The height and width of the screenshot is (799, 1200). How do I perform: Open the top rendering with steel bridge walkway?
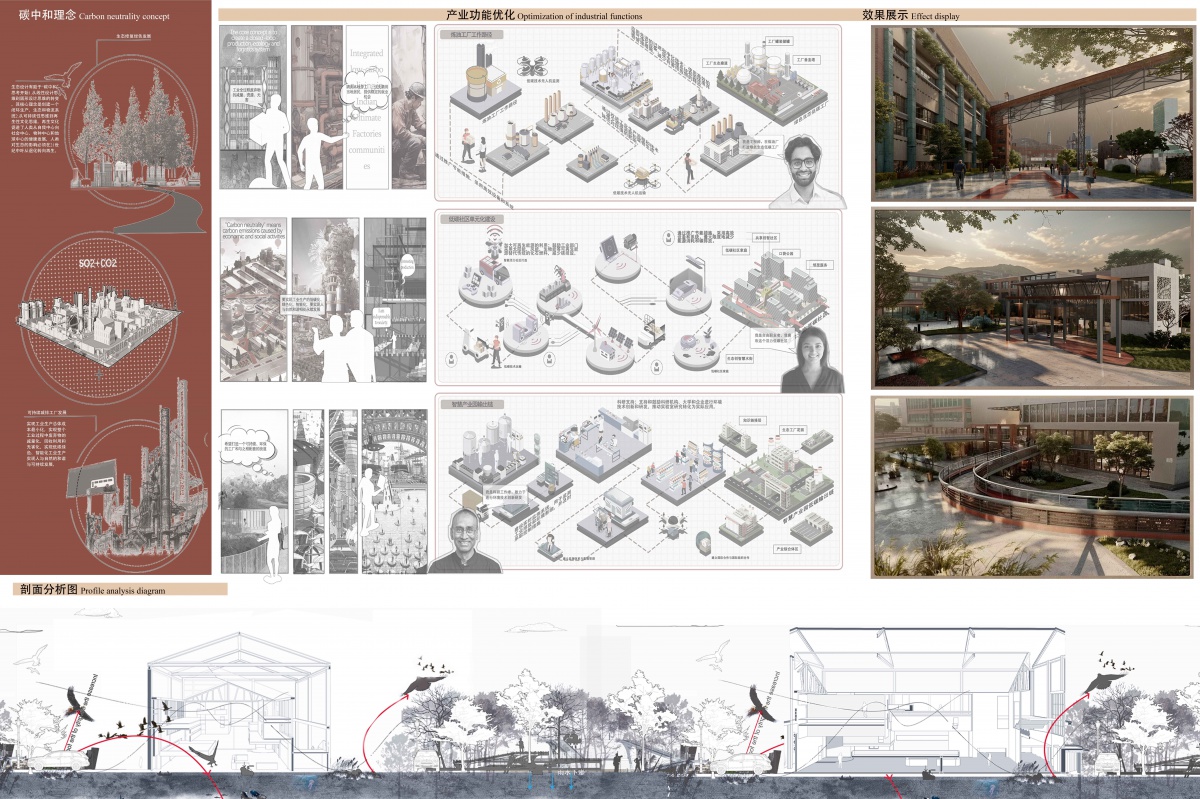tap(1030, 112)
